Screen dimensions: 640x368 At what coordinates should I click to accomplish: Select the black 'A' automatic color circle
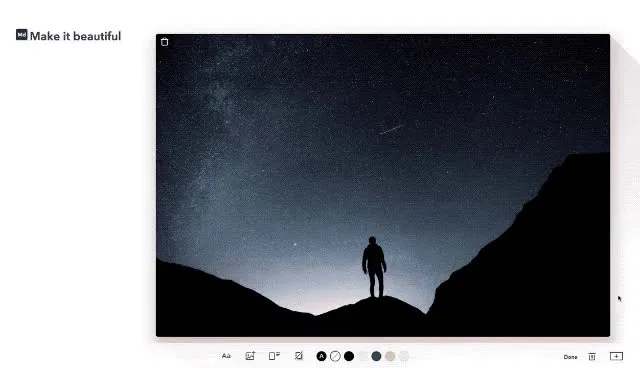point(322,356)
